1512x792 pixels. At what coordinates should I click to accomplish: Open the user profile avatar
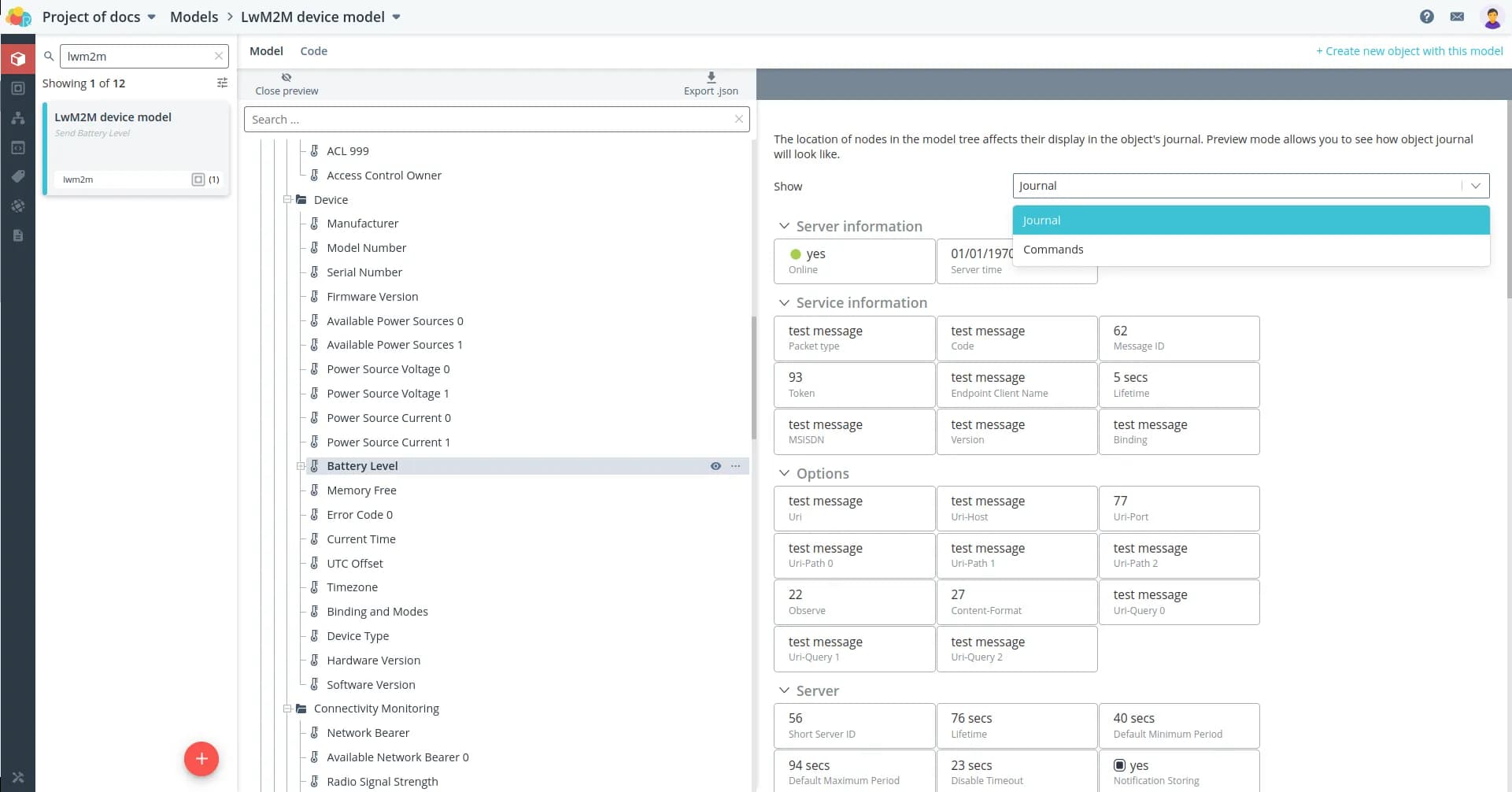1492,17
